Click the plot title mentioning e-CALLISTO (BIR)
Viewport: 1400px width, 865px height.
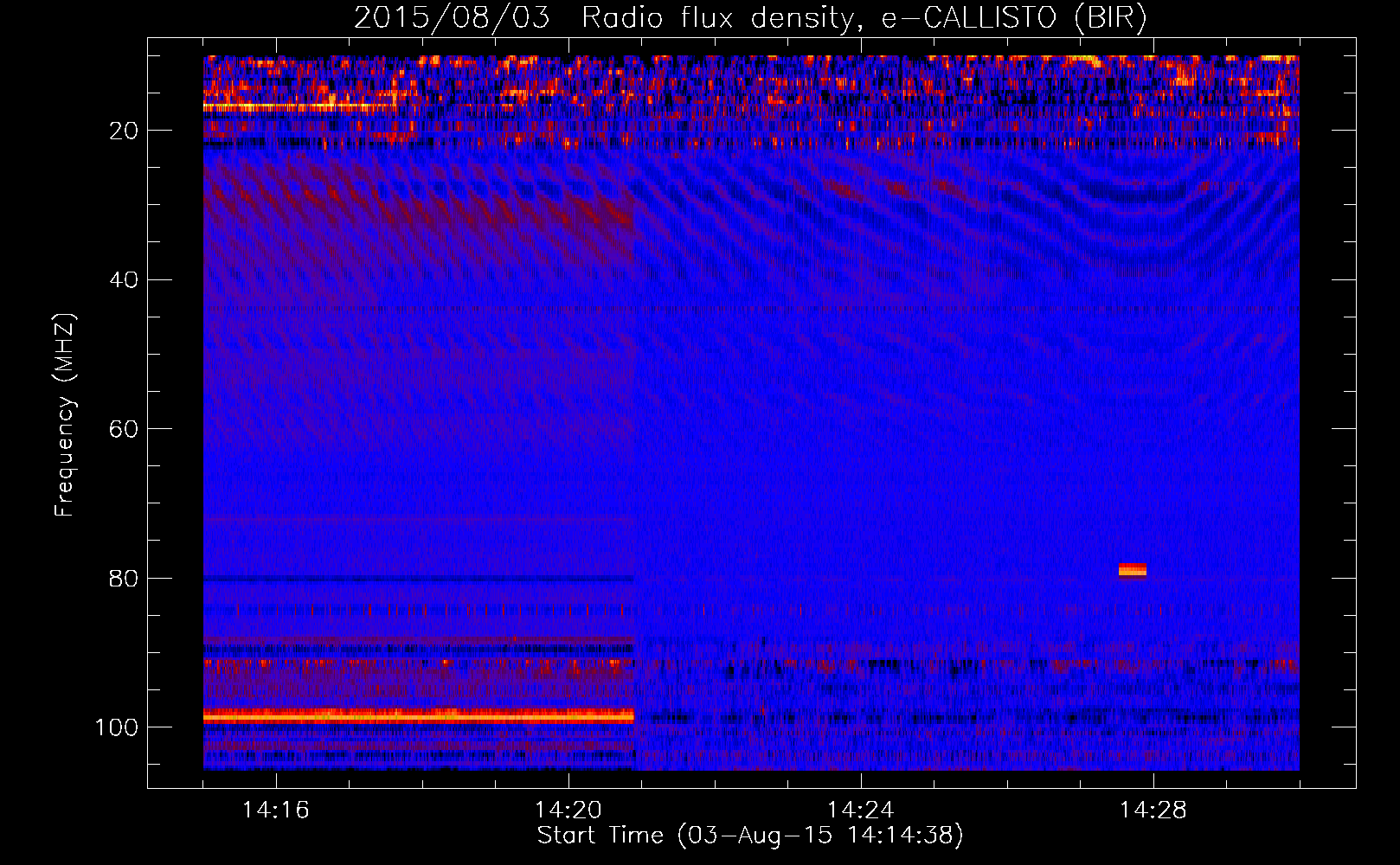pos(750,17)
